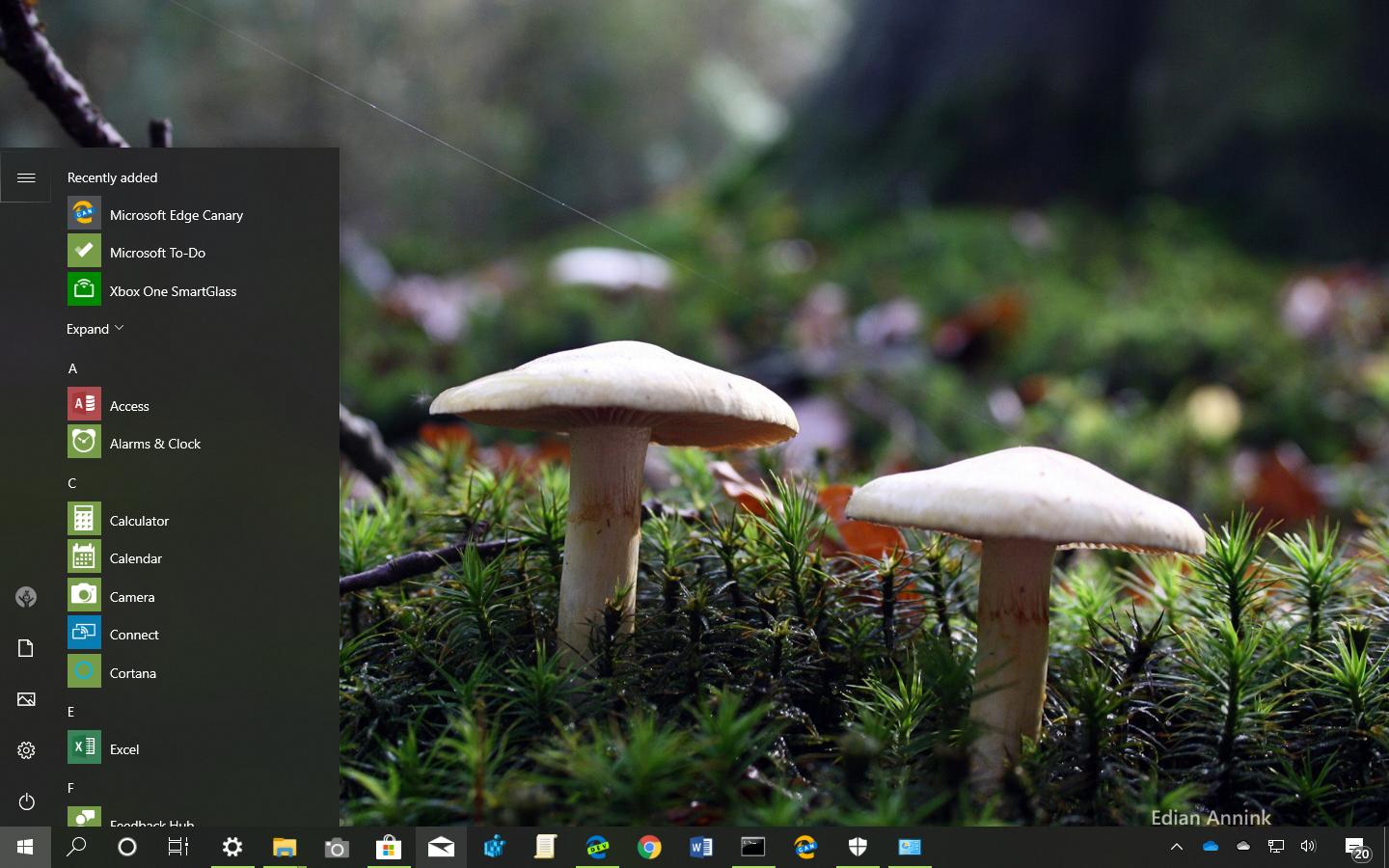Open the Start menu hamburger navigation

(26, 177)
